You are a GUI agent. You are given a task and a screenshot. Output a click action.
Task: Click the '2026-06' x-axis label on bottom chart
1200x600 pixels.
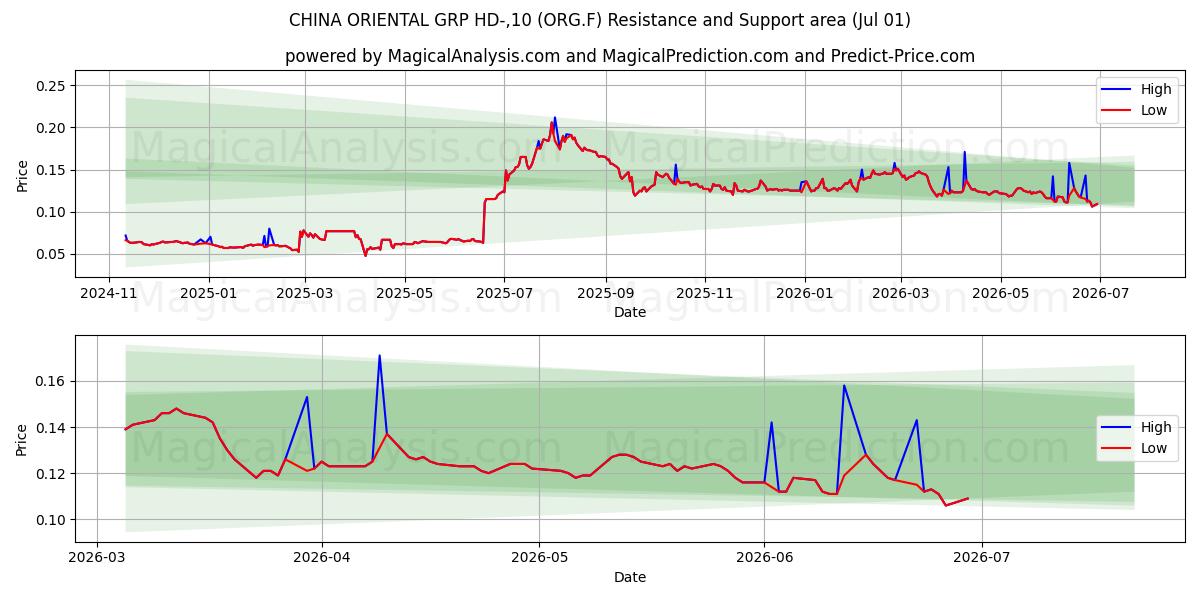[764, 558]
